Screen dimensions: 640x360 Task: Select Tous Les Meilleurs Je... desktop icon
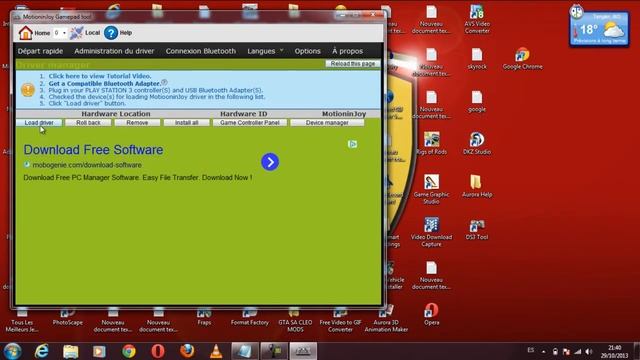click(x=22, y=318)
